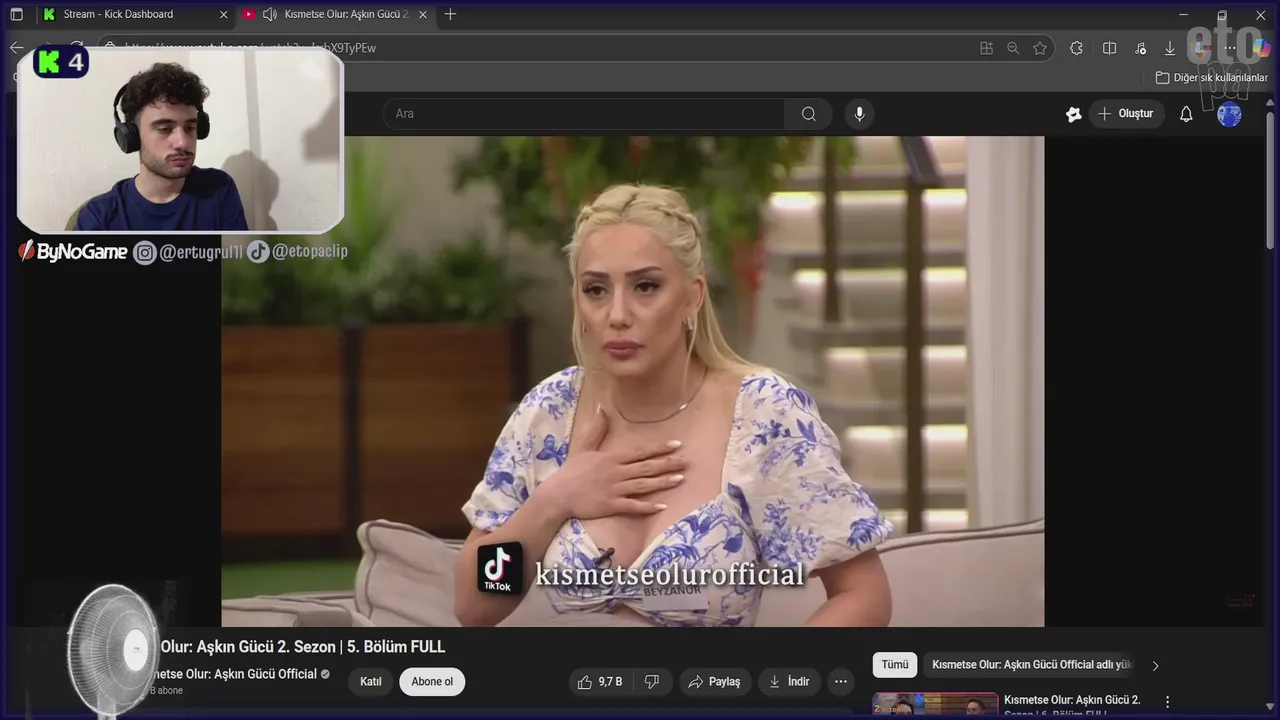The height and width of the screenshot is (720, 1280).
Task: Click the YouTube video player
Action: click(632, 381)
